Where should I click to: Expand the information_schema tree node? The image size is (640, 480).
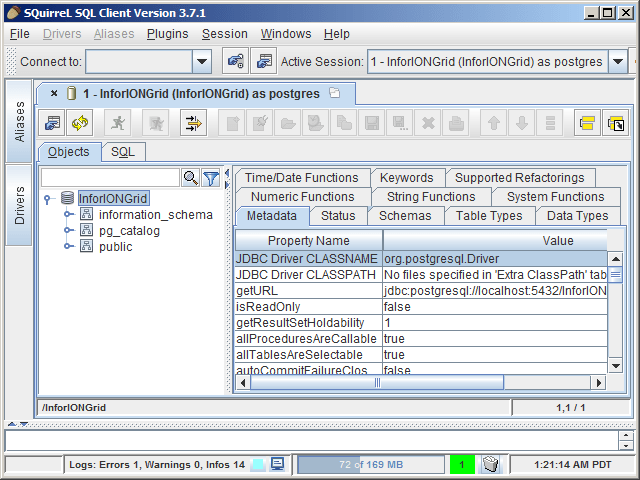pos(68,215)
